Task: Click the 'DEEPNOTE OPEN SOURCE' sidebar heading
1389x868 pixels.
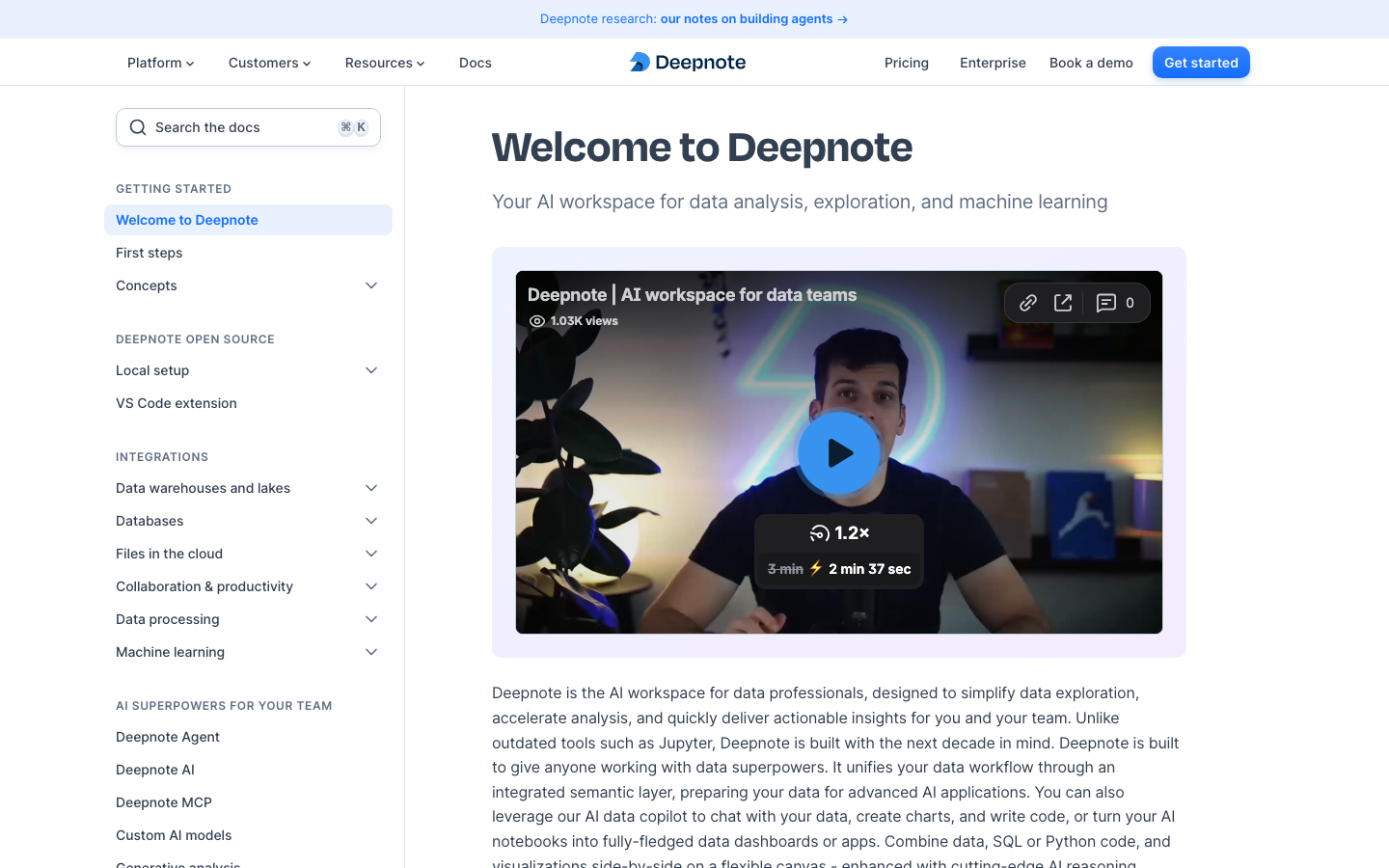Action: (195, 339)
